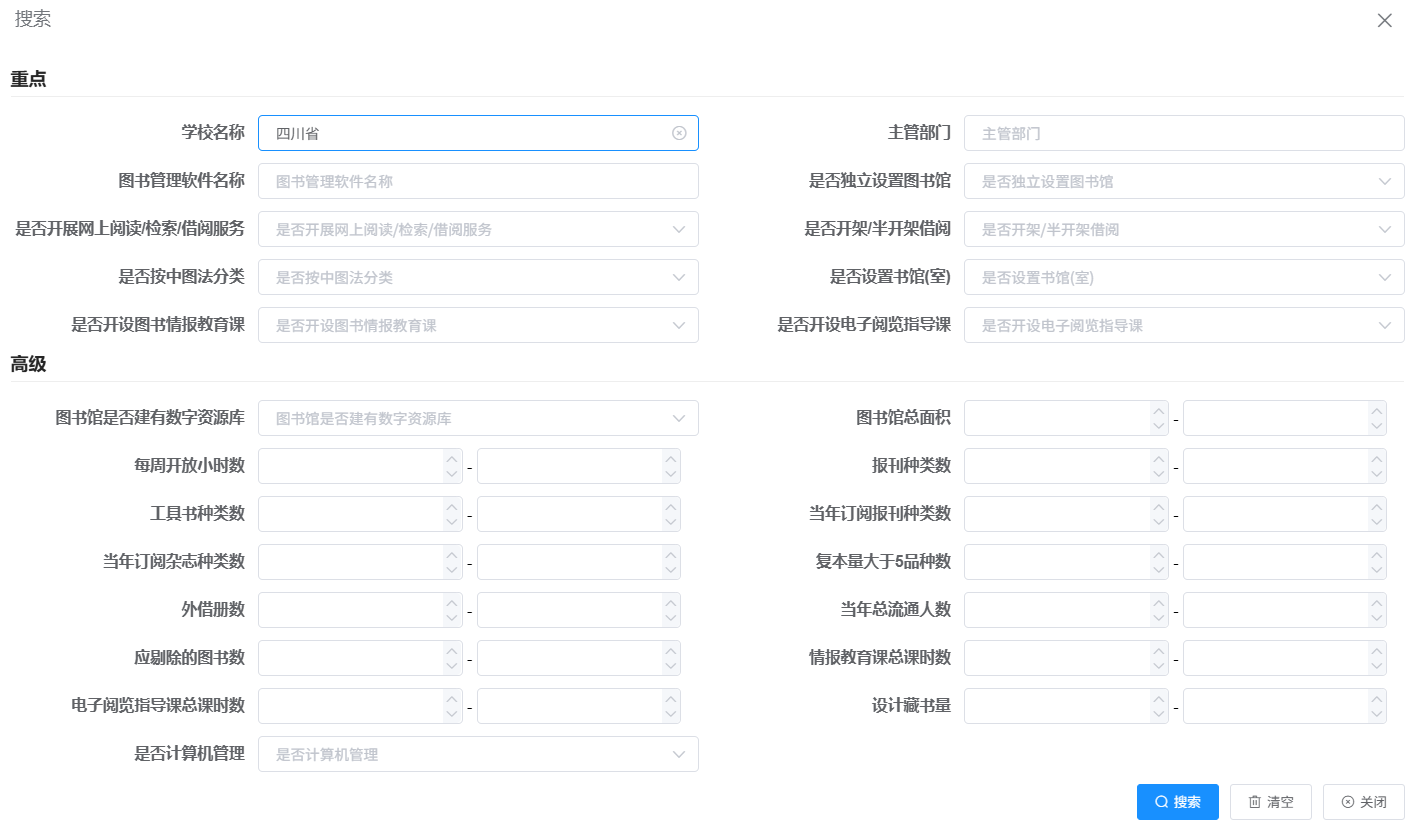The height and width of the screenshot is (828, 1415).
Task: Click the 主管部门 input field
Action: pyautogui.click(x=1183, y=133)
